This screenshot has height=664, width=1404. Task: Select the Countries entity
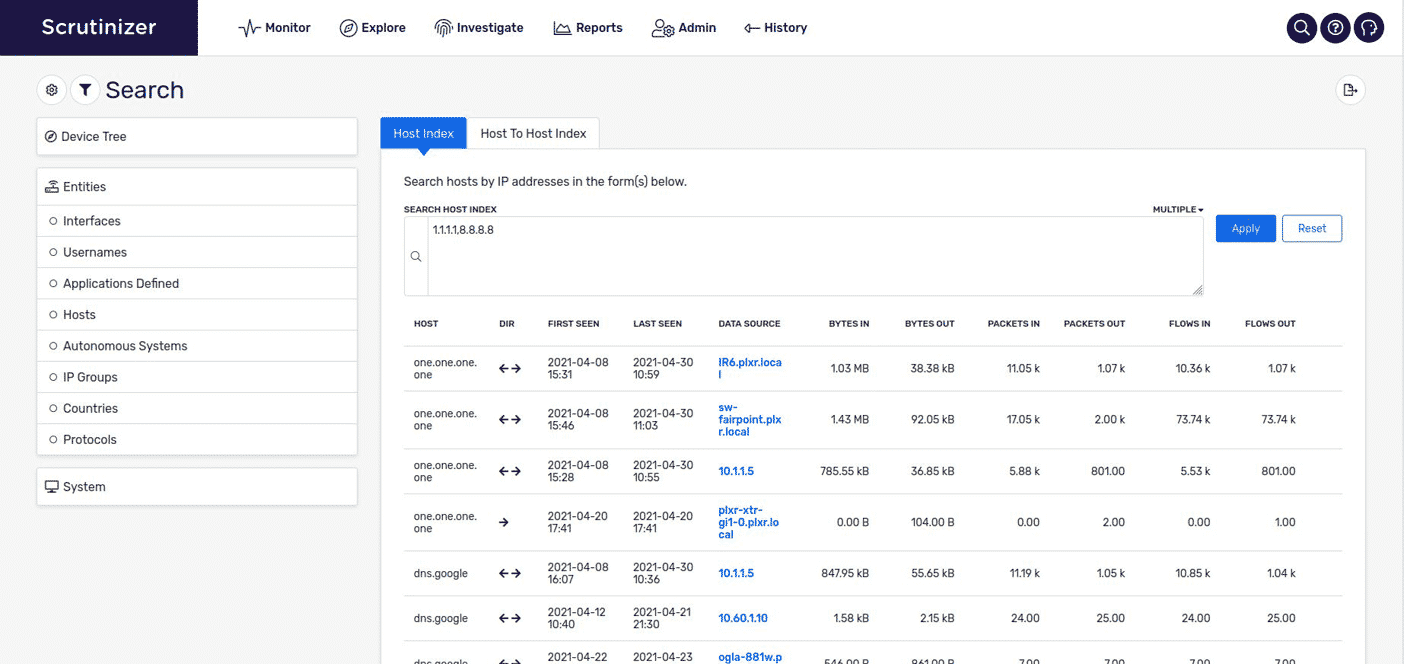pyautogui.click(x=197, y=408)
